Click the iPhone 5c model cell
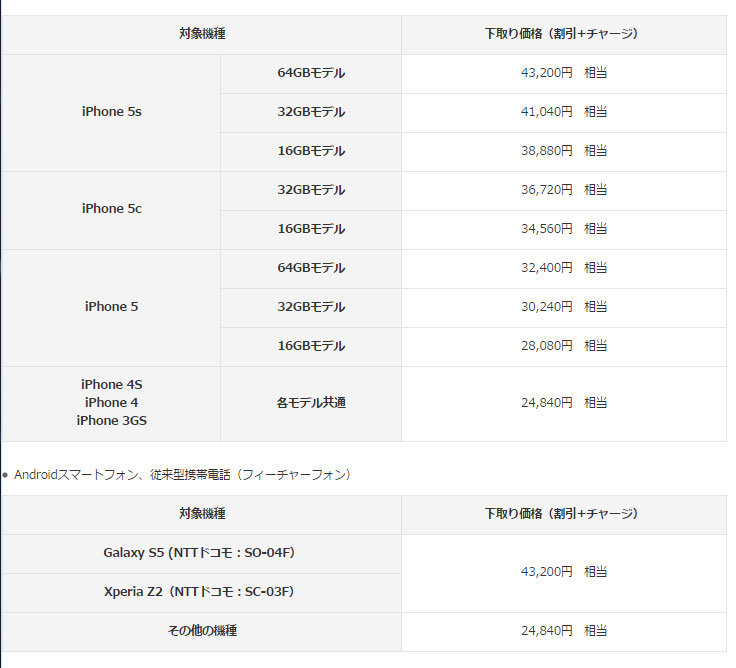This screenshot has height=668, width=736. point(111,209)
